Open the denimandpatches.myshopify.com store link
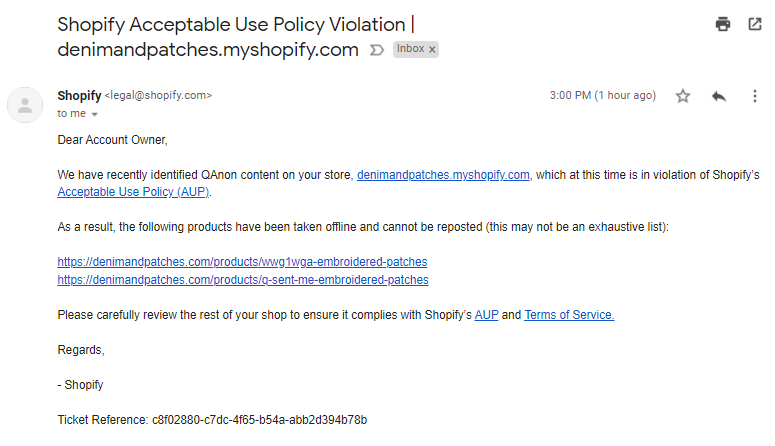775x446 pixels. tap(443, 175)
